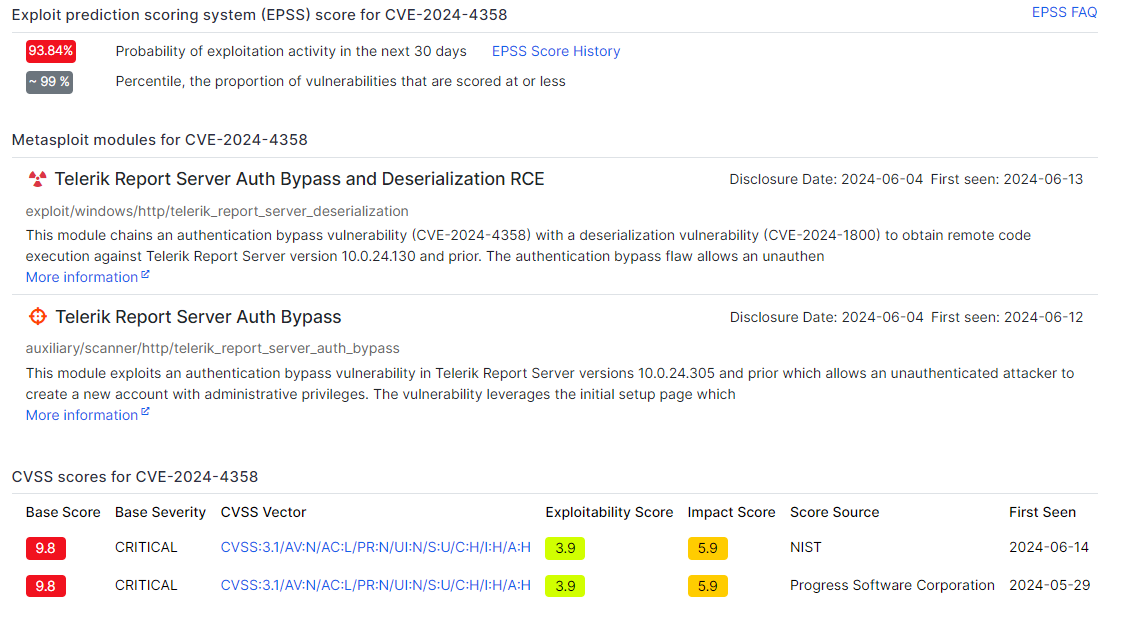This screenshot has height=618, width=1136.
Task: Click the red 9.8 badge in Progress row
Action: (x=45, y=586)
